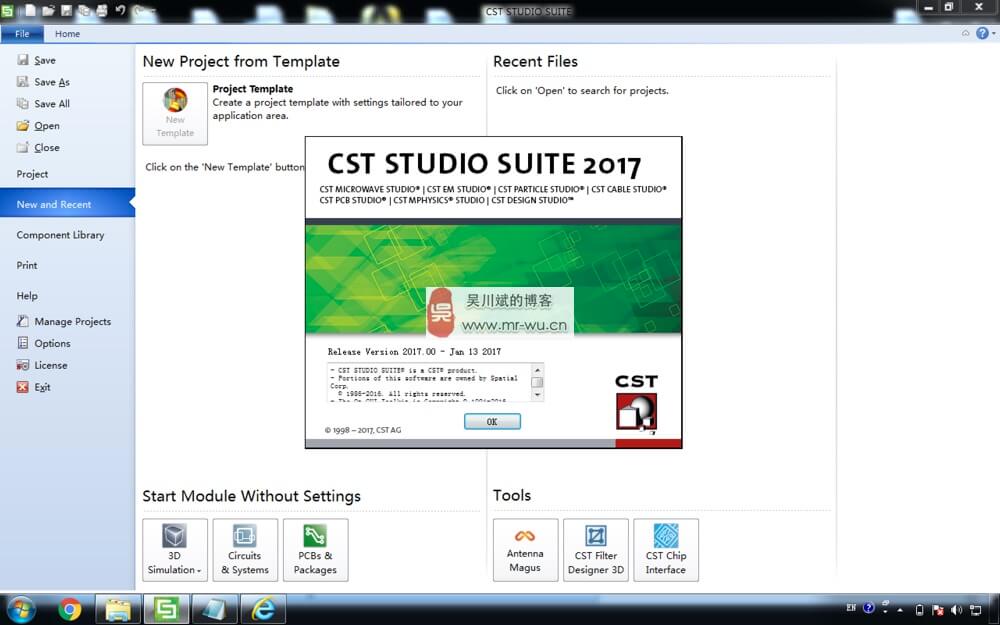Toggle Show Desktop at taskbar edge
Image resolution: width=1000 pixels, height=625 pixels.
click(996, 608)
